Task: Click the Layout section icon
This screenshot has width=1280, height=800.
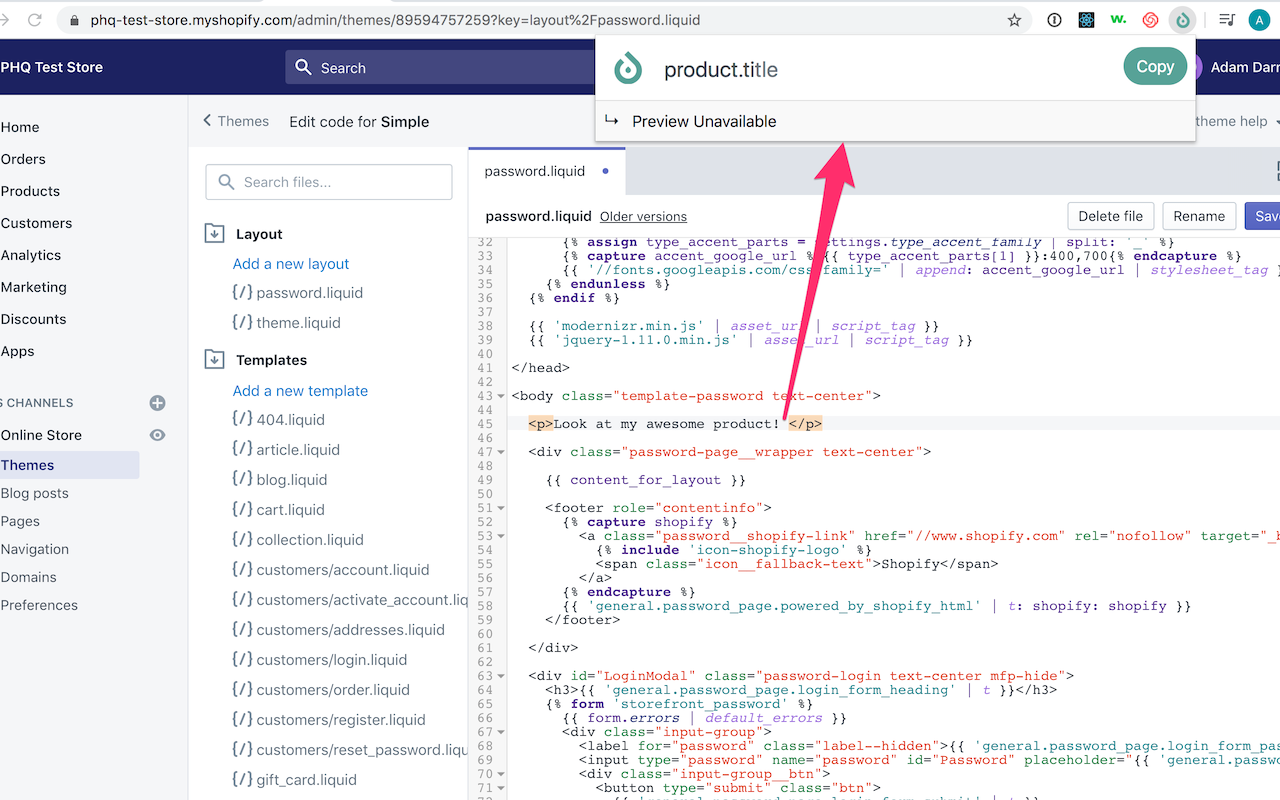Action: pos(213,233)
